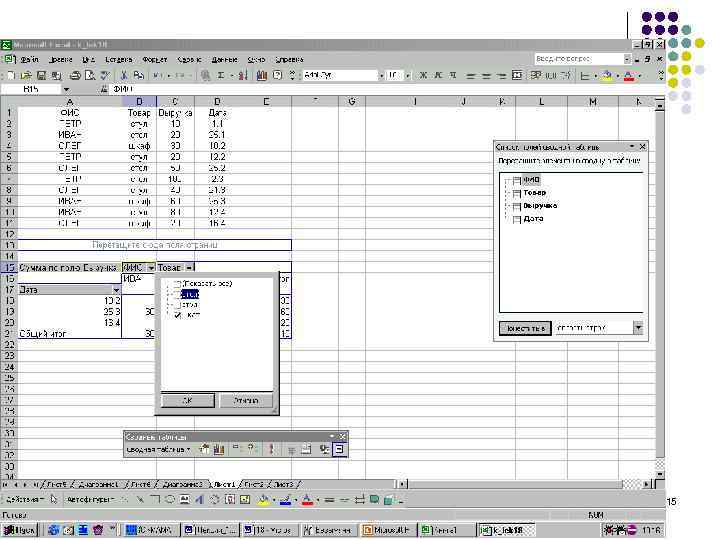Toggle the checked last item checkbox in filter
This screenshot has width=720, height=540.
click(x=178, y=315)
